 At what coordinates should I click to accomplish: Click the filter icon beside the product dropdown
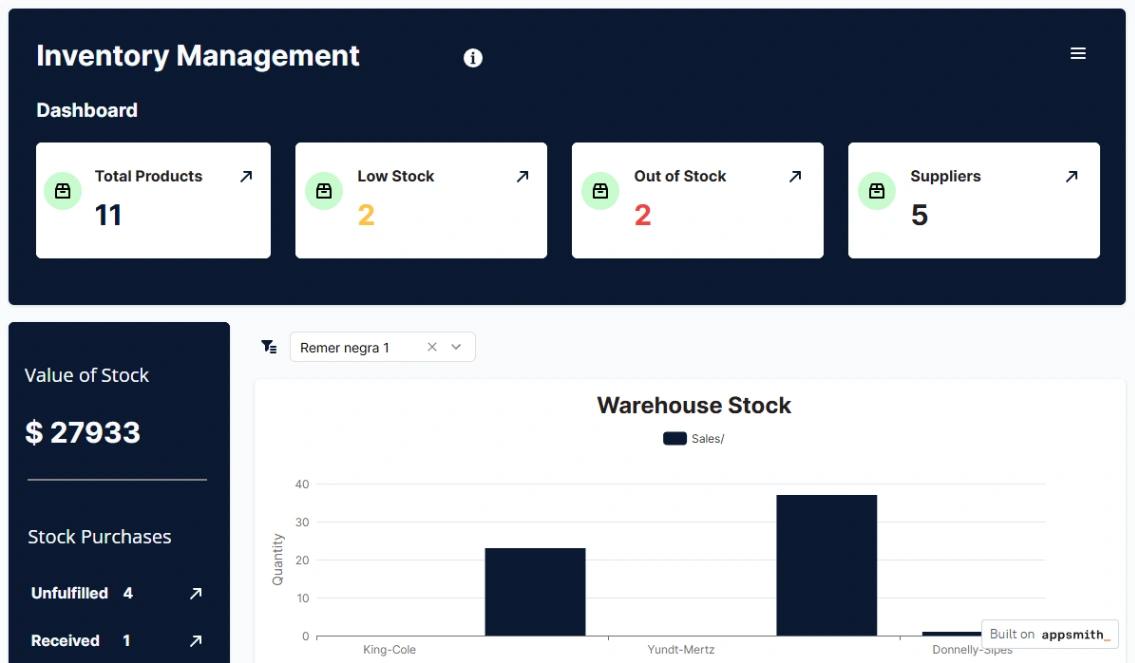click(x=269, y=347)
